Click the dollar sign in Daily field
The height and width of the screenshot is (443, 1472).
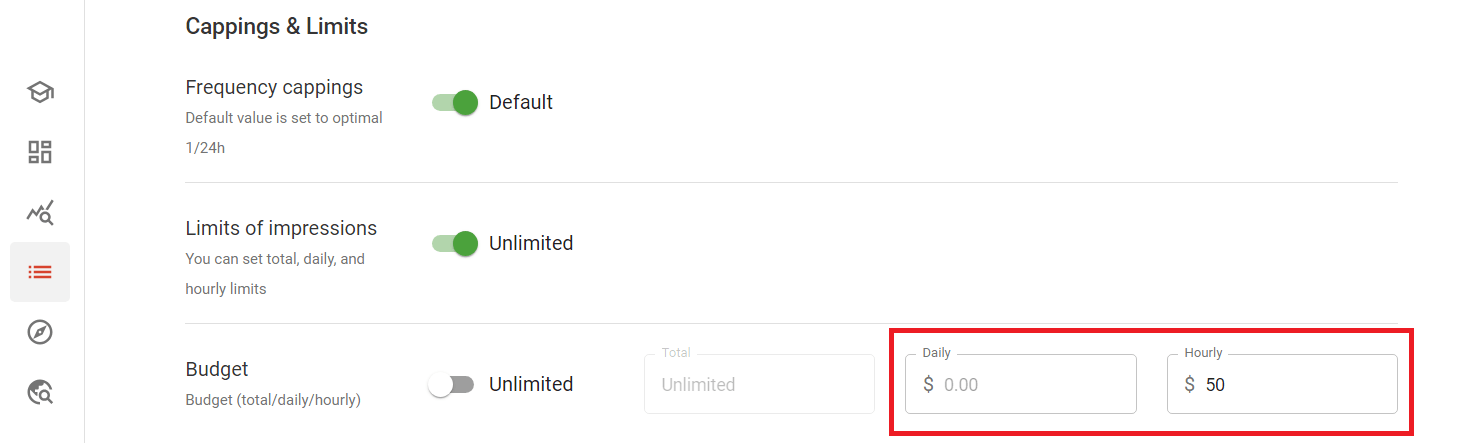pyautogui.click(x=928, y=384)
